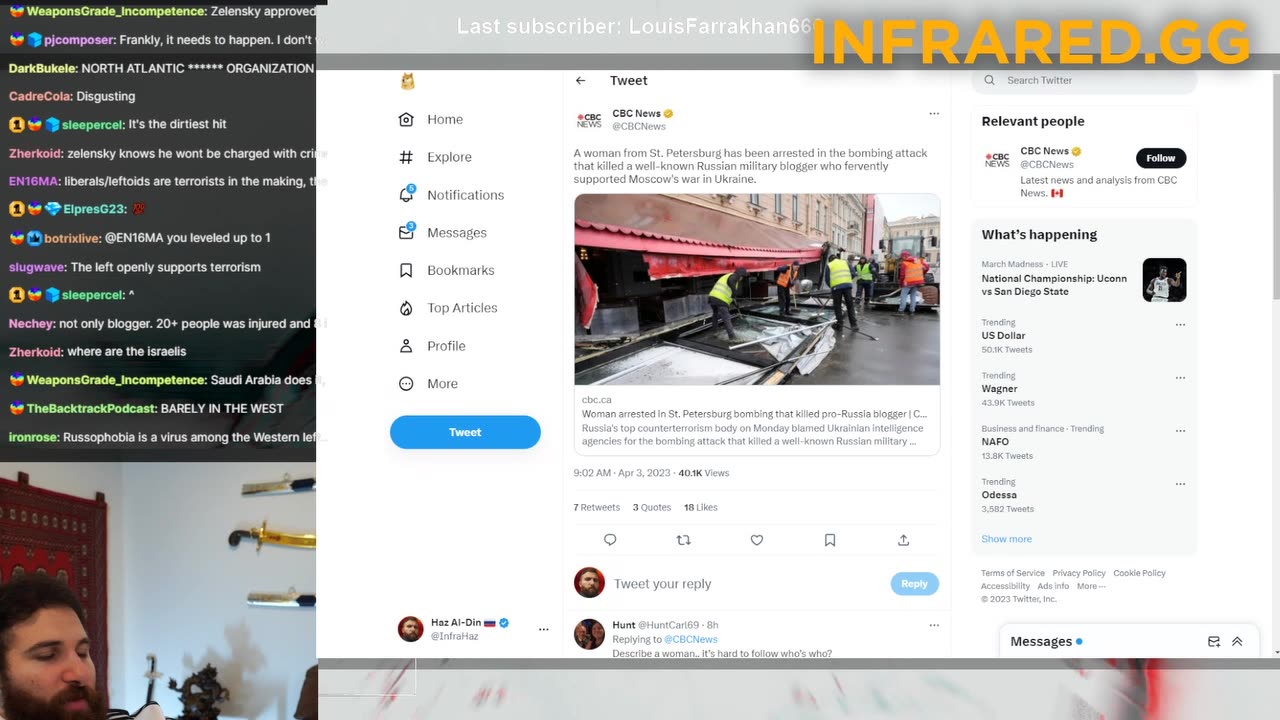
Task: Click the share upload icon
Action: [x=903, y=540]
